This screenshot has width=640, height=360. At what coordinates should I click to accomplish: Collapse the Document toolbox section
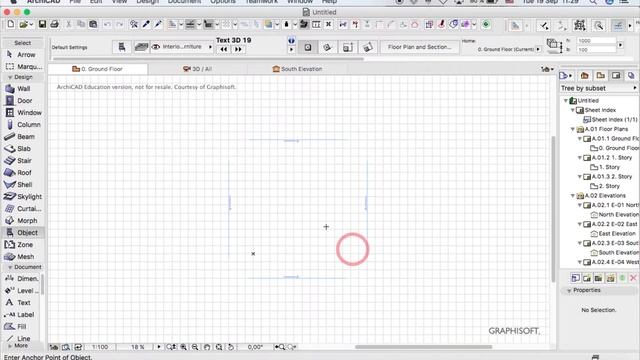pos(10,267)
